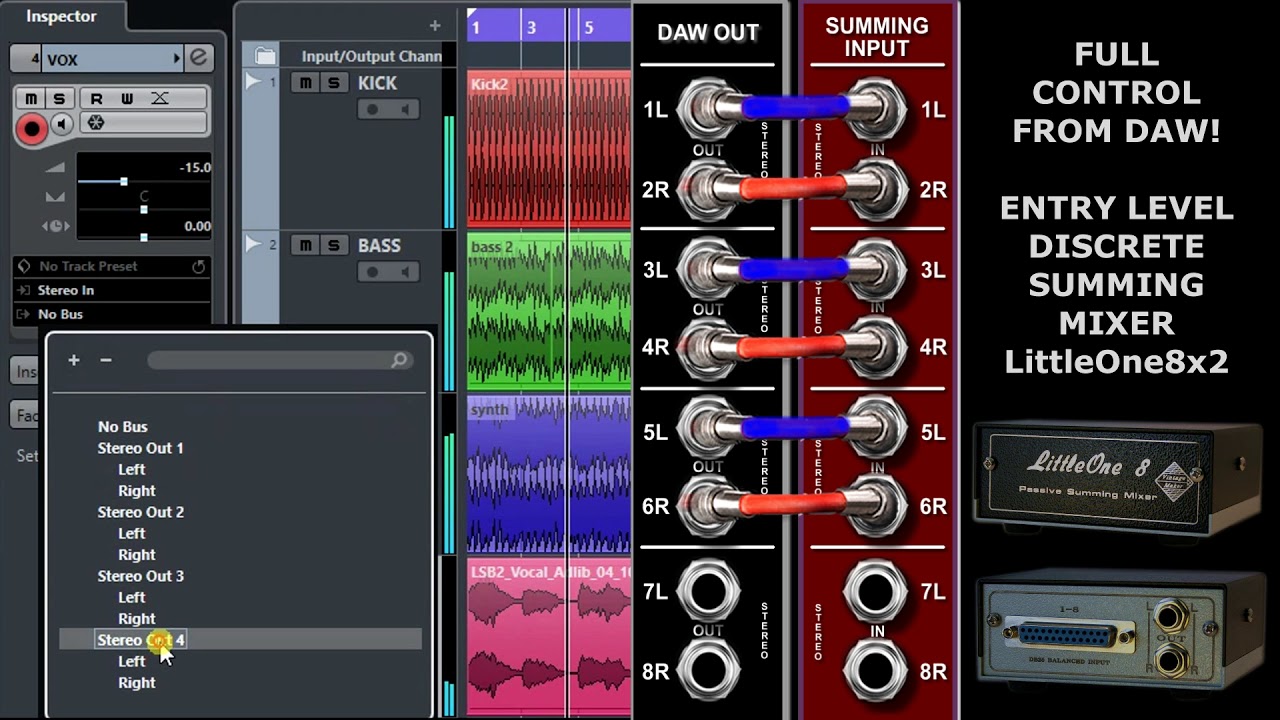Select the LSB2_Vocal_Adlib audio clip
1280x720 pixels.
[x=549, y=638]
